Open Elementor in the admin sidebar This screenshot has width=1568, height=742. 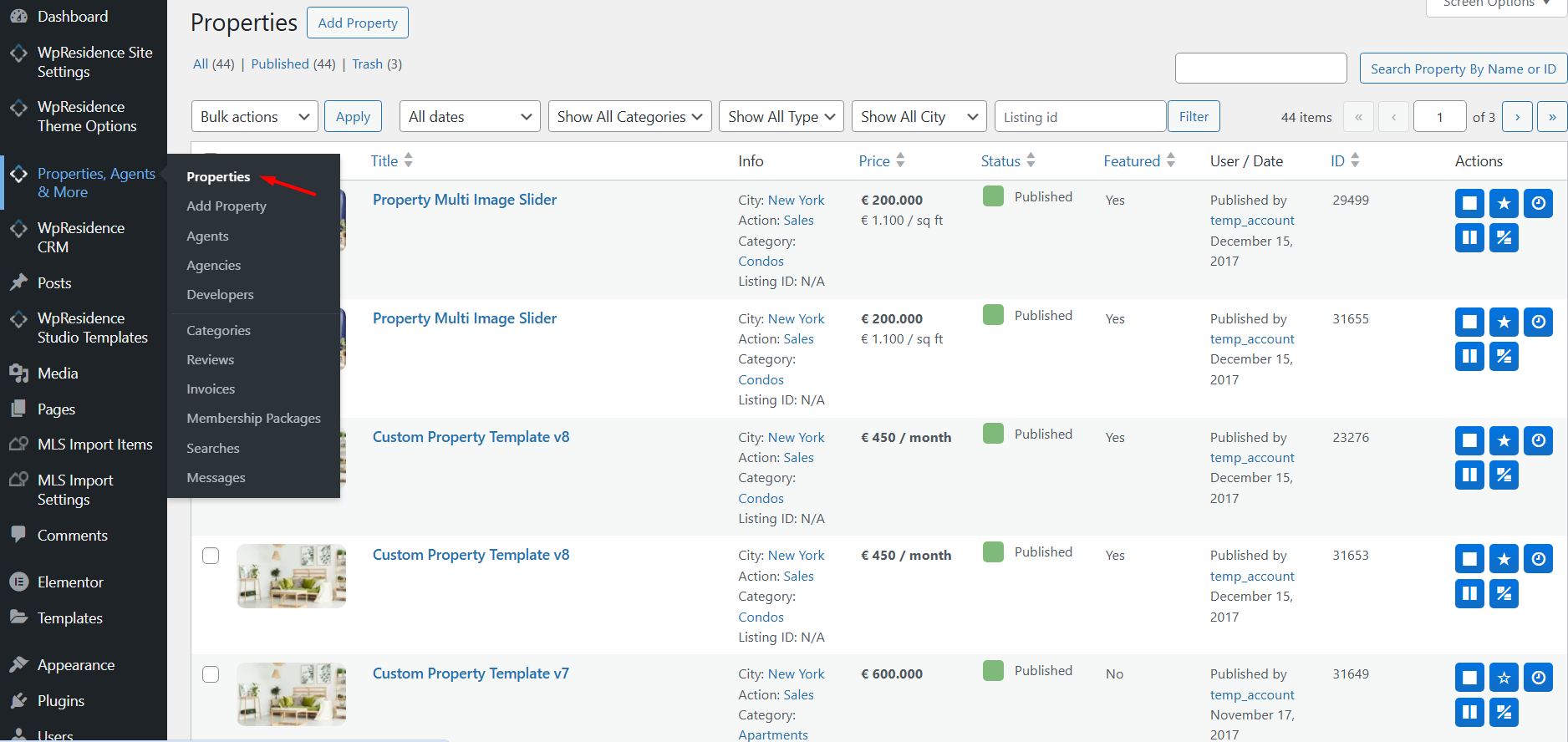(70, 582)
